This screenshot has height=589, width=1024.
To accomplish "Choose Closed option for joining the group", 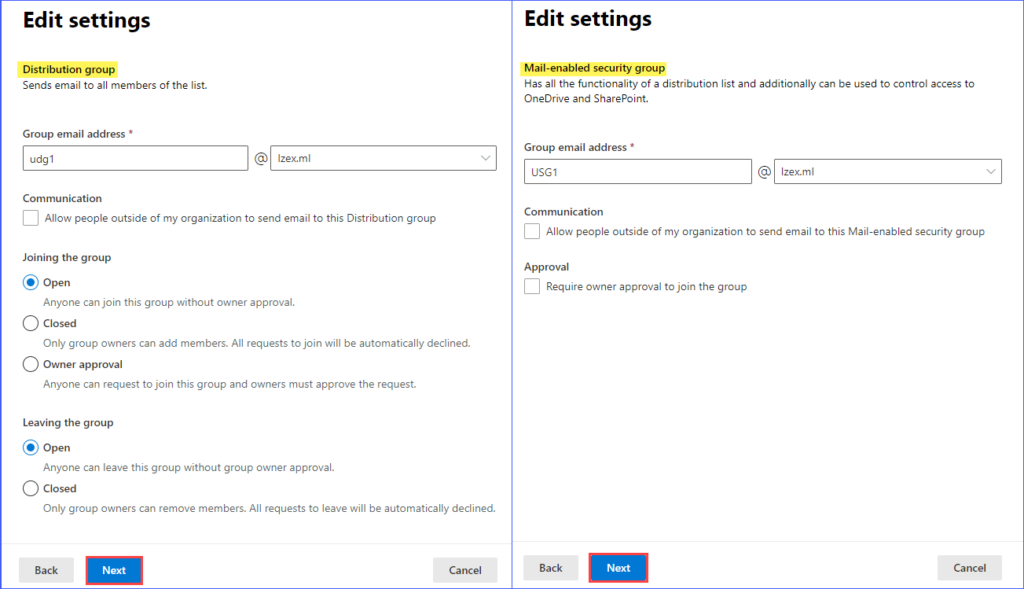I will pyautogui.click(x=31, y=323).
